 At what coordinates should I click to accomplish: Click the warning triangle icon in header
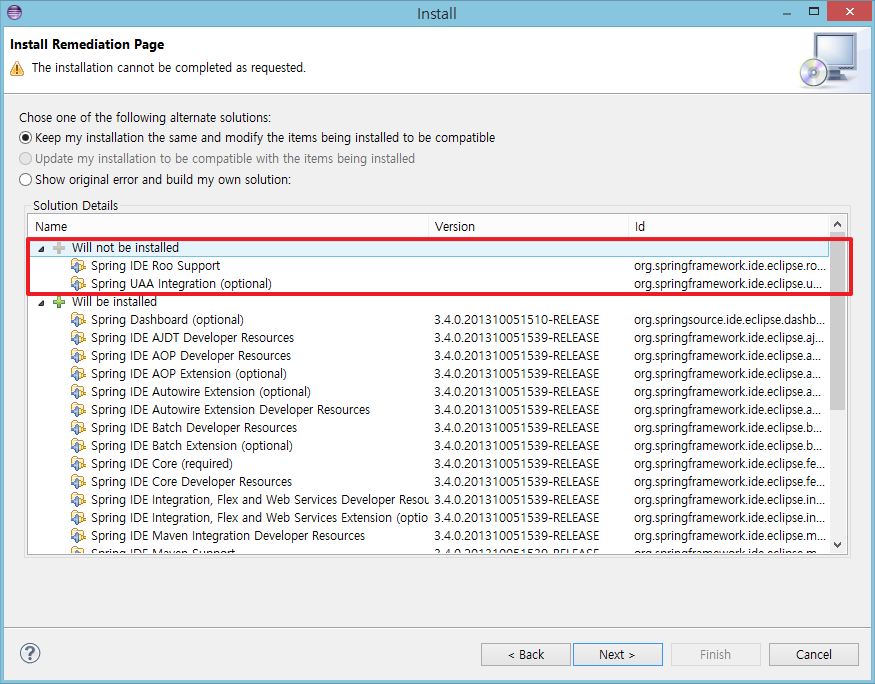[17, 68]
